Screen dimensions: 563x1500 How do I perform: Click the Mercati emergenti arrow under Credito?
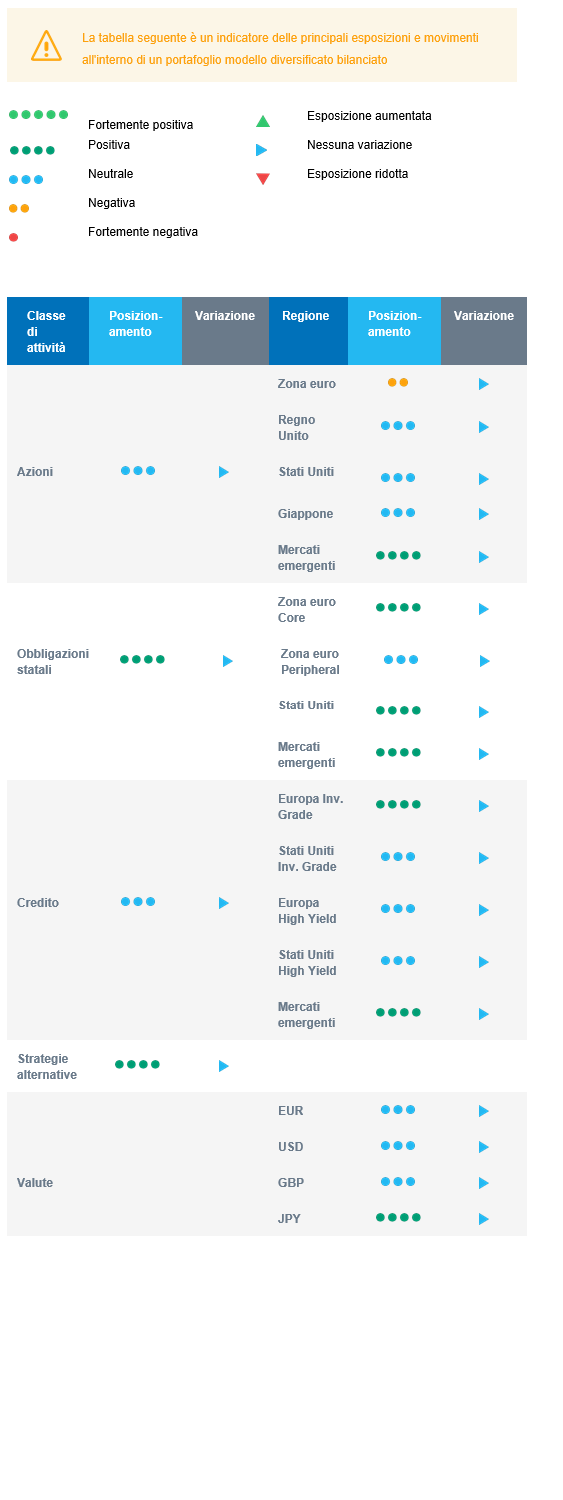coord(484,1014)
